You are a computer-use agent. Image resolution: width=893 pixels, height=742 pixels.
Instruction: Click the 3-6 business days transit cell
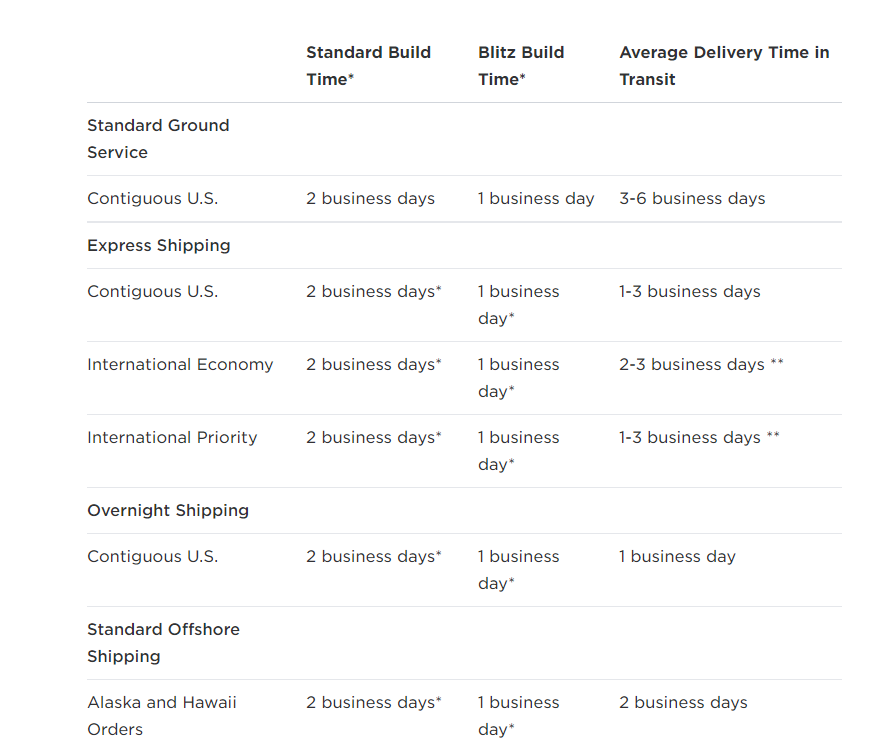tap(693, 198)
